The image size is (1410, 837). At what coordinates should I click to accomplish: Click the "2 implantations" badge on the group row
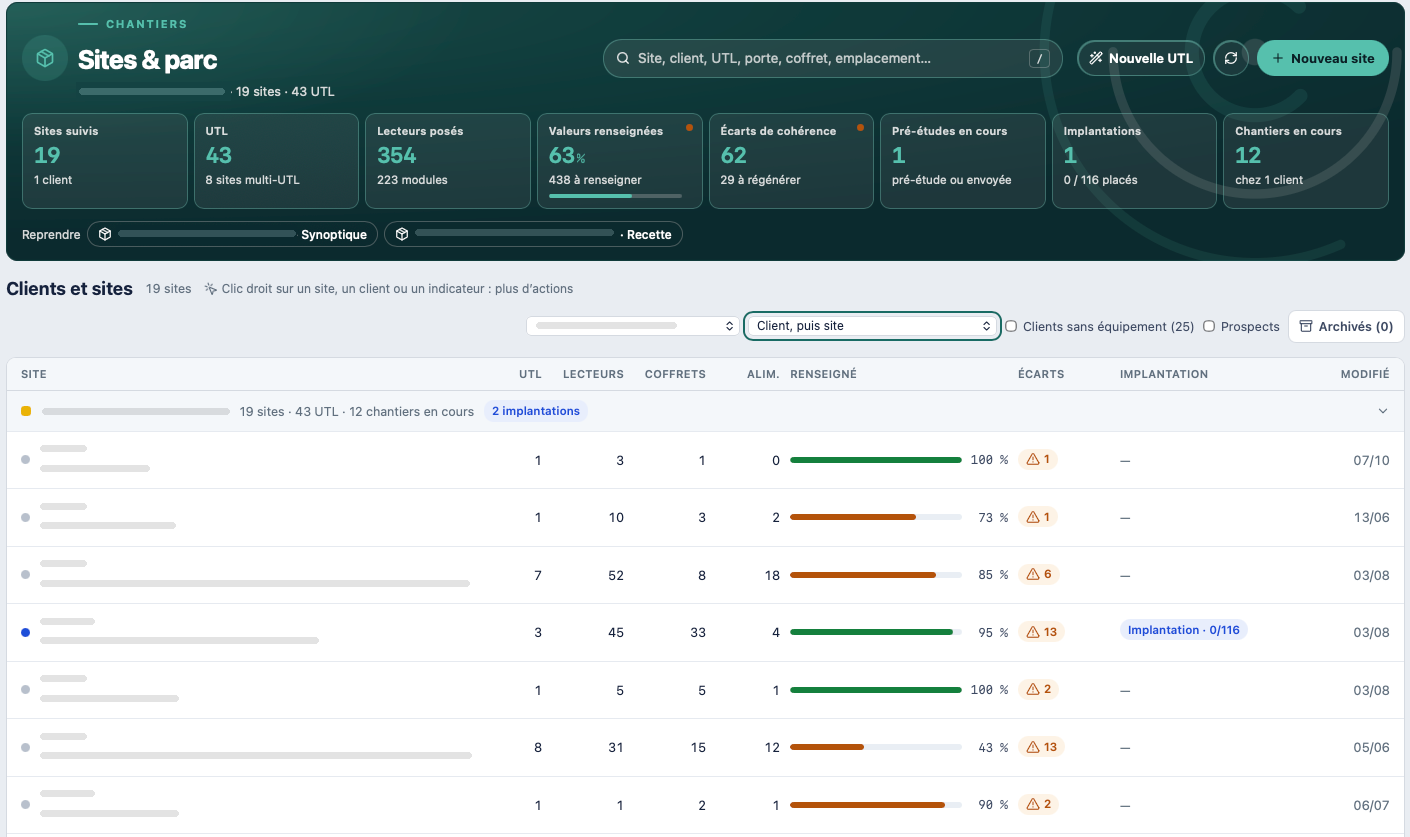coord(536,411)
